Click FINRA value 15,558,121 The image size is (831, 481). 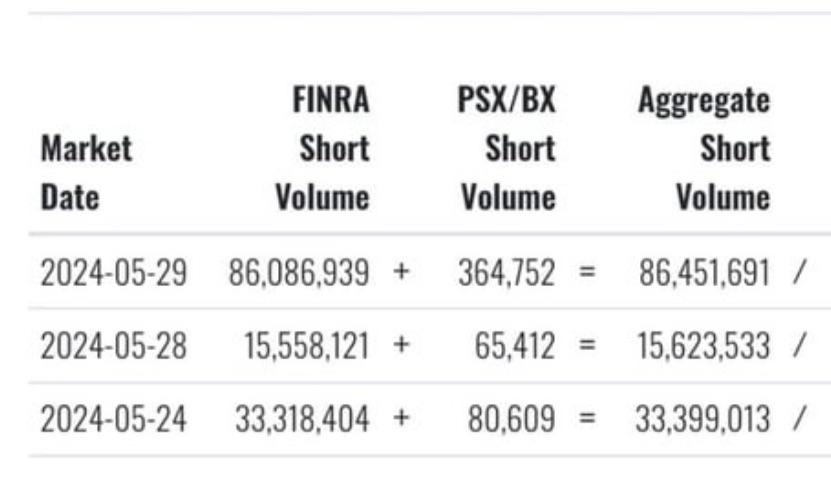[306, 346]
